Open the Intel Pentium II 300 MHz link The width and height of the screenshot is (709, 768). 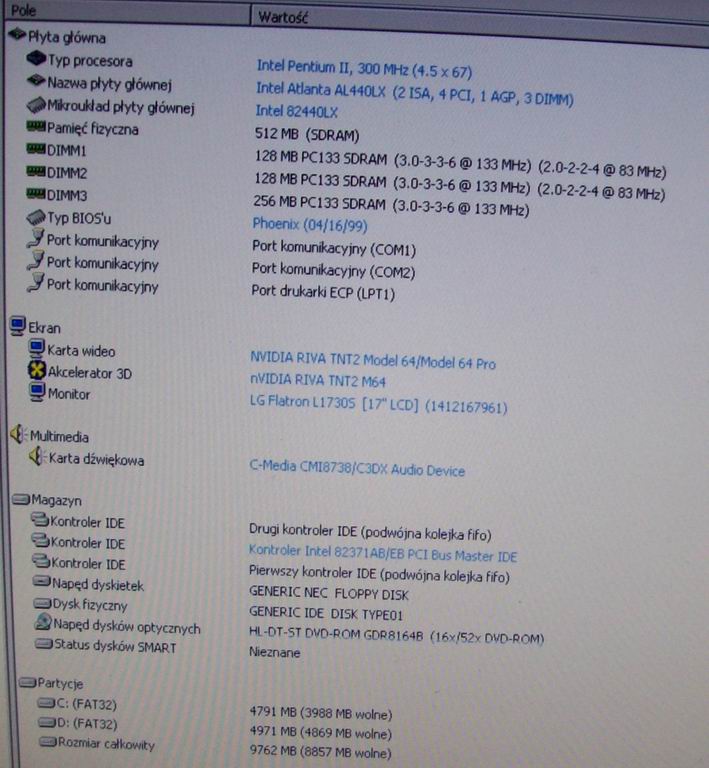(364, 69)
